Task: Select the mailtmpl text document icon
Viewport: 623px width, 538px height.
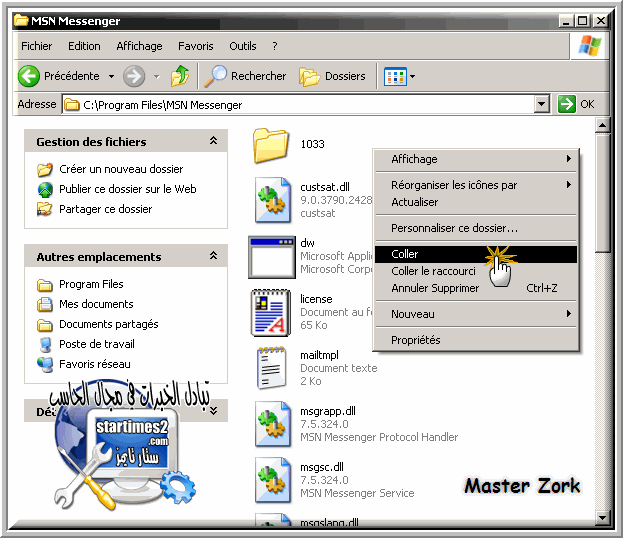Action: click(x=271, y=368)
